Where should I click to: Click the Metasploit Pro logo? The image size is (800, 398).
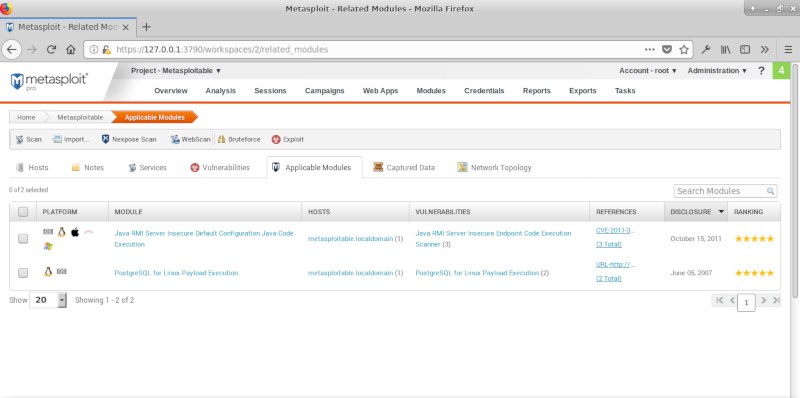[x=49, y=82]
